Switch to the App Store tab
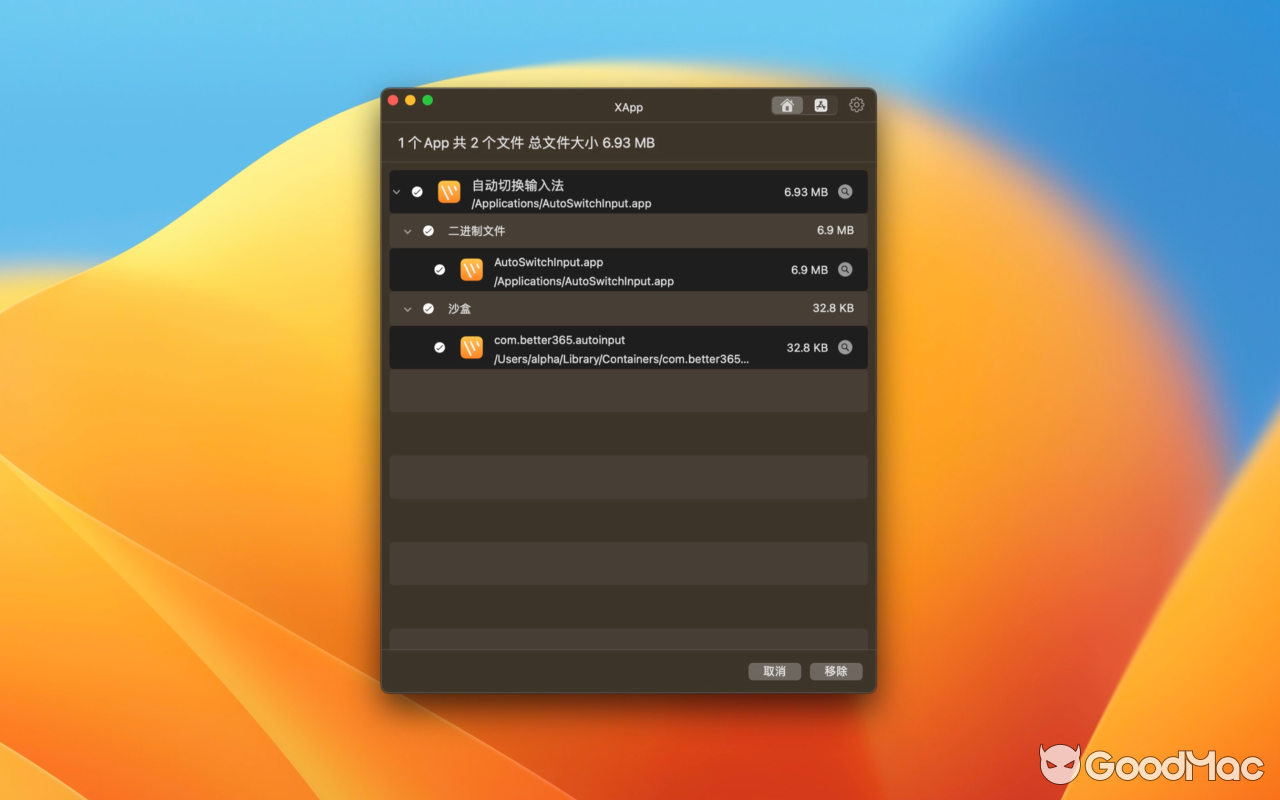 tap(820, 104)
